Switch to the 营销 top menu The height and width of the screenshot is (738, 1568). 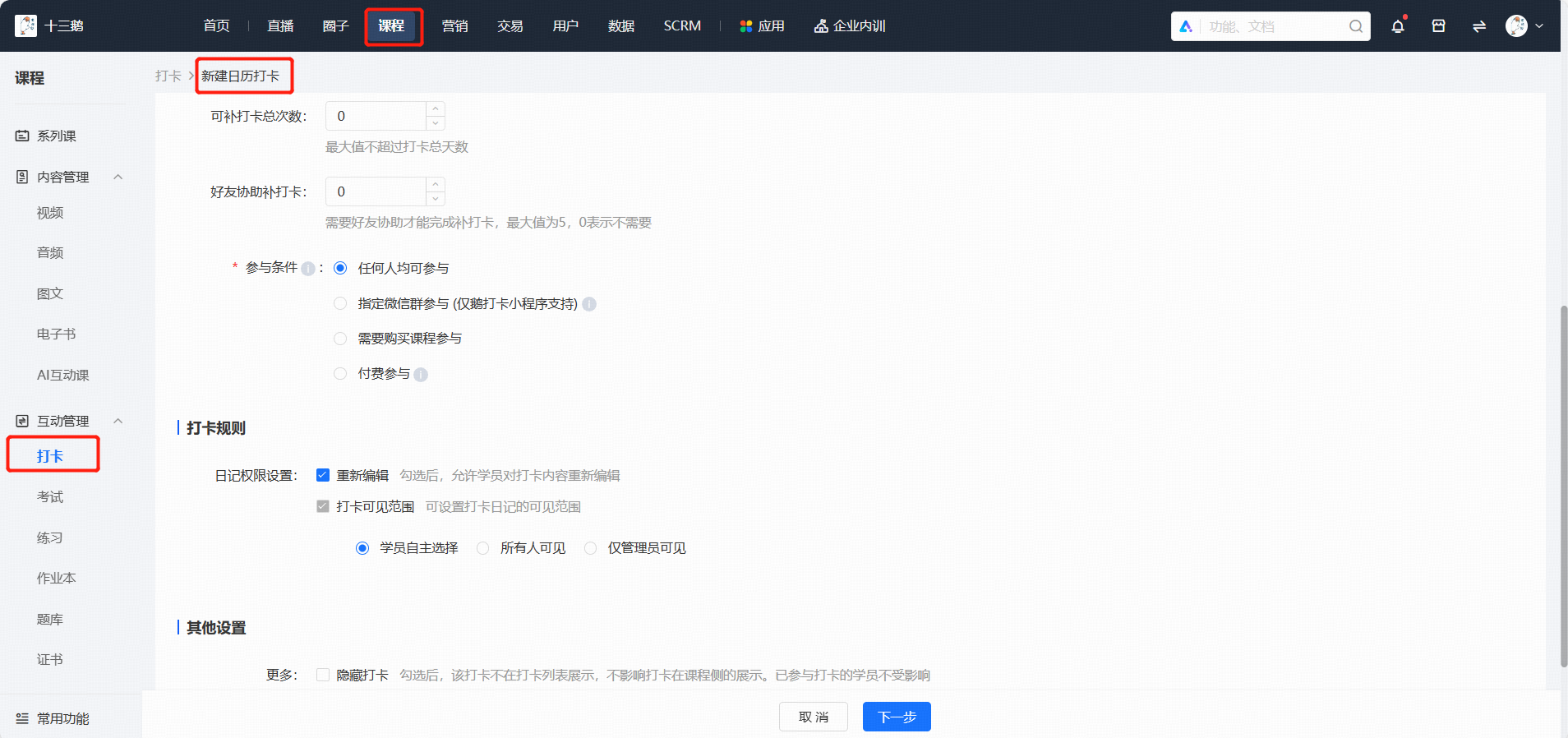click(x=454, y=26)
